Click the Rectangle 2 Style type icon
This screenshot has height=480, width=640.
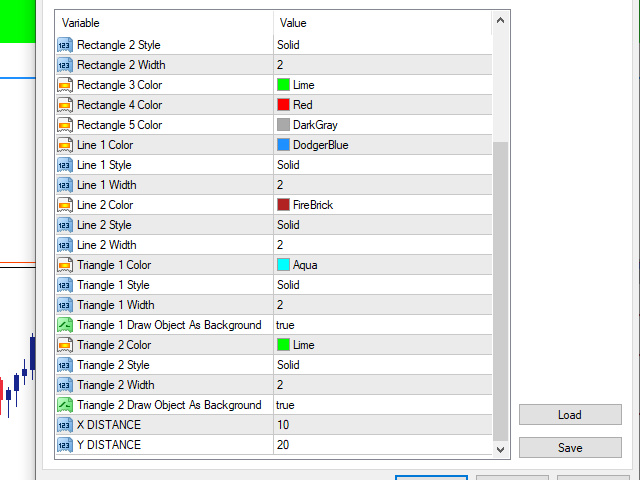65,45
